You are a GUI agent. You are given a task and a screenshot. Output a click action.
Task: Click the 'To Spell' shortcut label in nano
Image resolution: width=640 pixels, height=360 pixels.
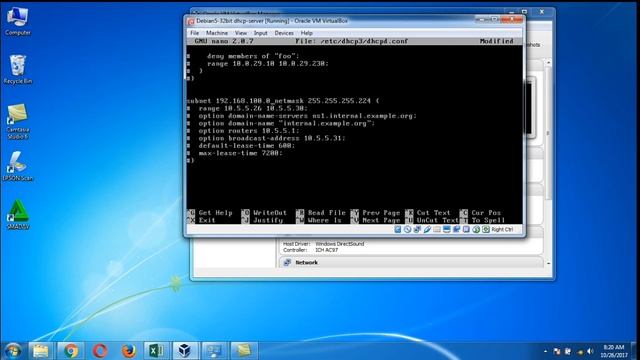tap(488, 220)
